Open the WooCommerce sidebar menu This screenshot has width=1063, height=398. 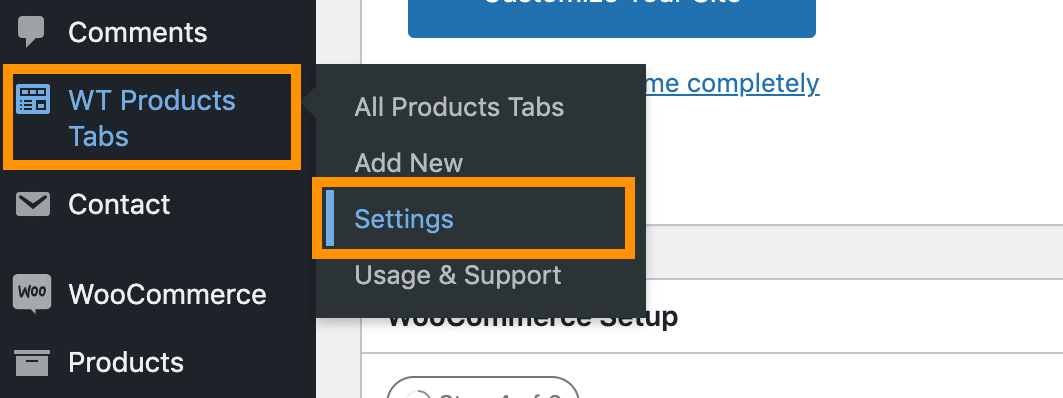(167, 294)
